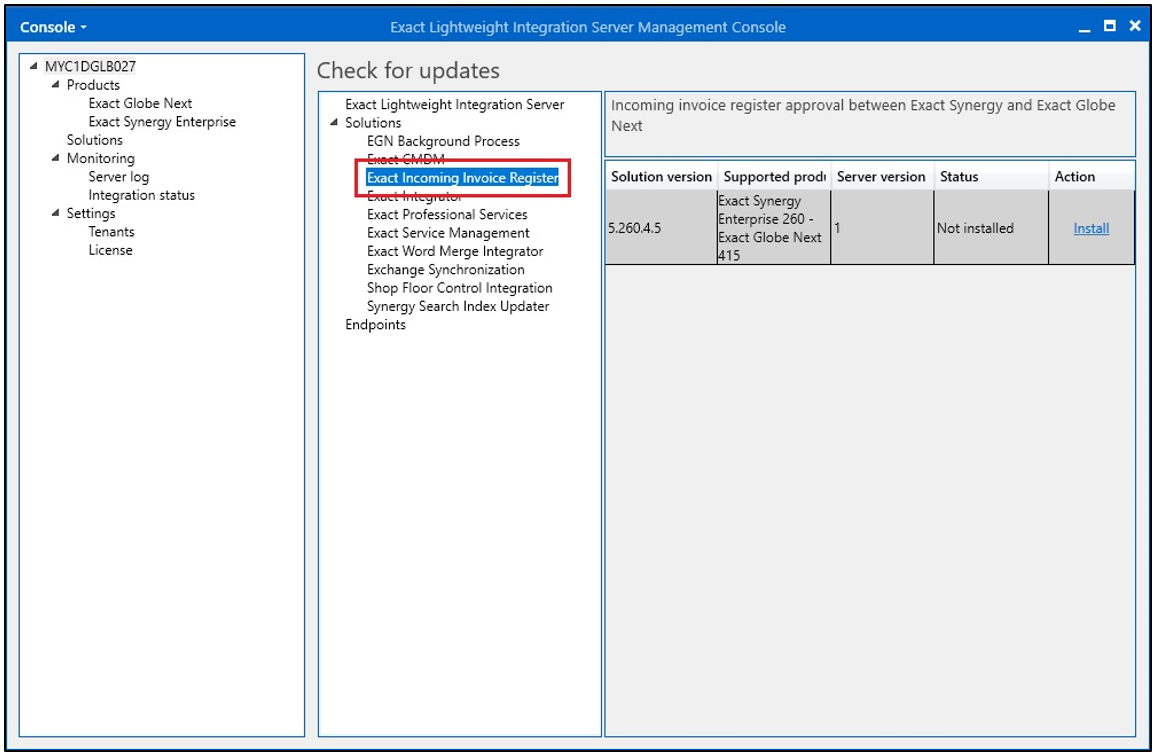Click the 5.260.4.5 solution version cell

tap(661, 228)
